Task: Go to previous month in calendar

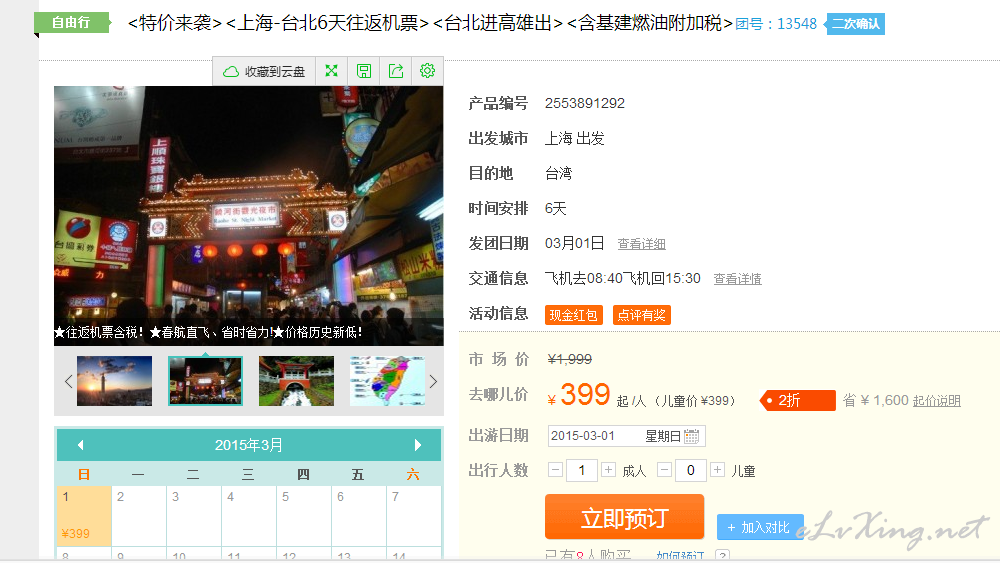Action: pyautogui.click(x=80, y=445)
